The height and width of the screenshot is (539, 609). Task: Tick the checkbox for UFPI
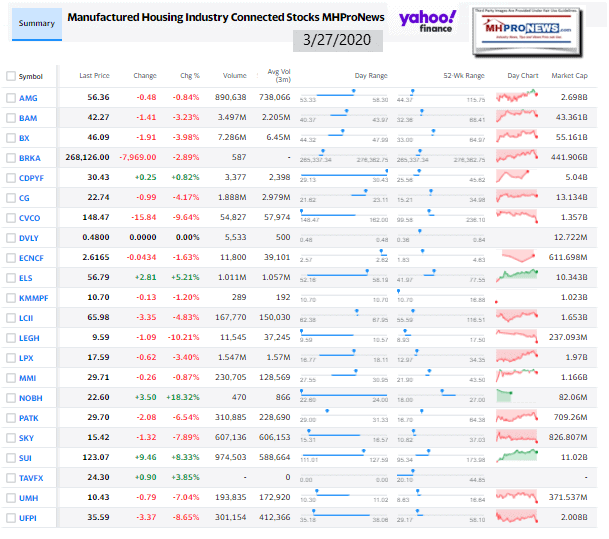click(11, 519)
